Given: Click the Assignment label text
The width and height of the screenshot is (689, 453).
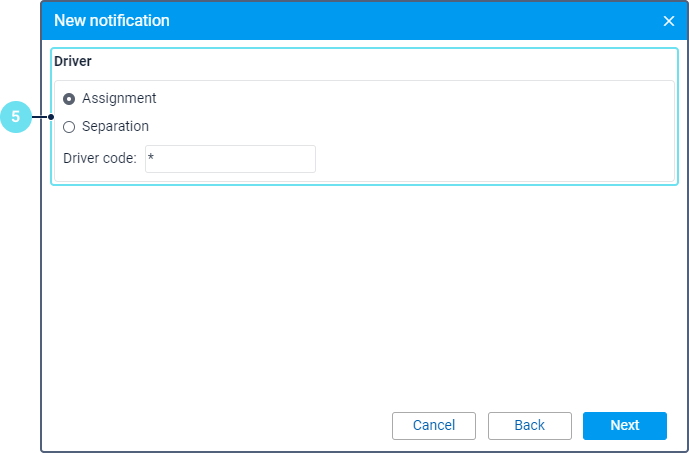Looking at the screenshot, I should point(119,99).
